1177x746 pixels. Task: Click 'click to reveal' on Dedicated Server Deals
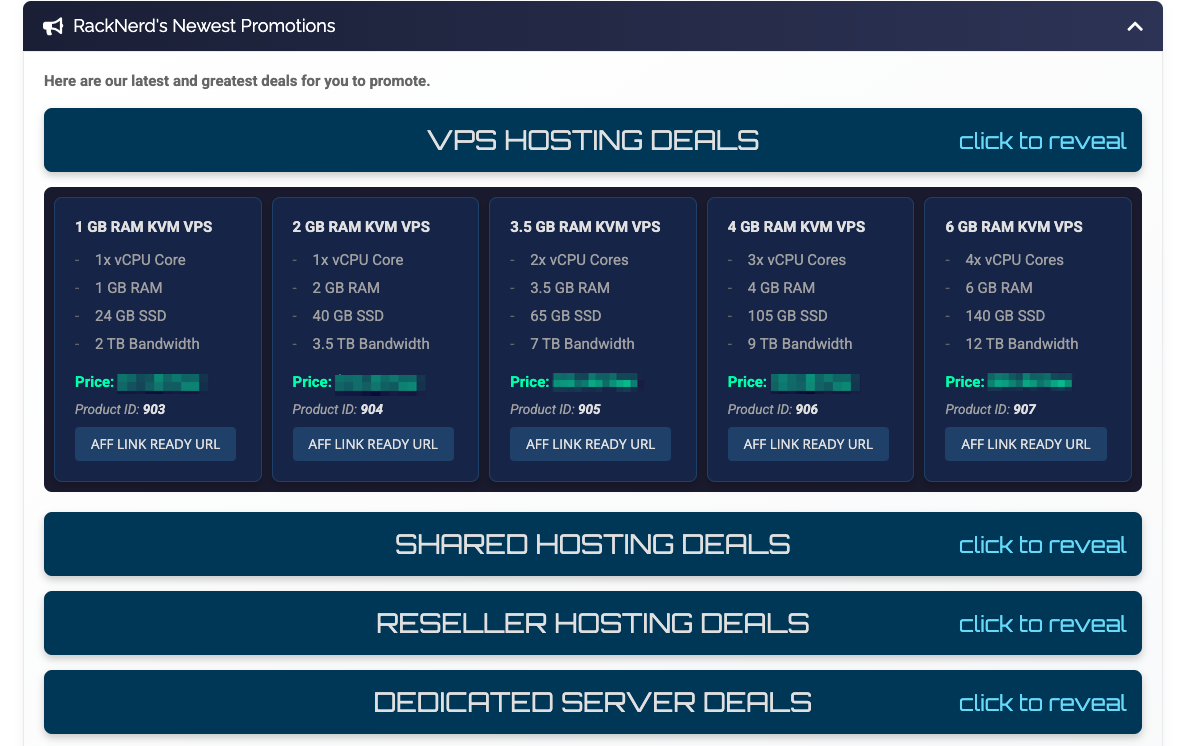[x=1042, y=702]
